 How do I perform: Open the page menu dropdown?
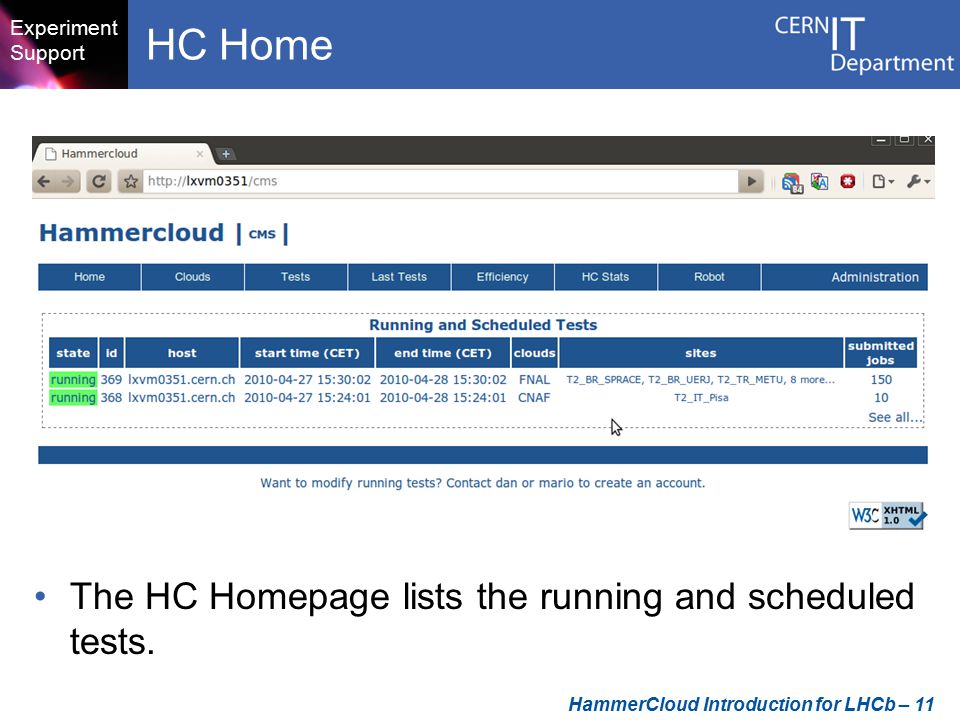pyautogui.click(x=883, y=181)
